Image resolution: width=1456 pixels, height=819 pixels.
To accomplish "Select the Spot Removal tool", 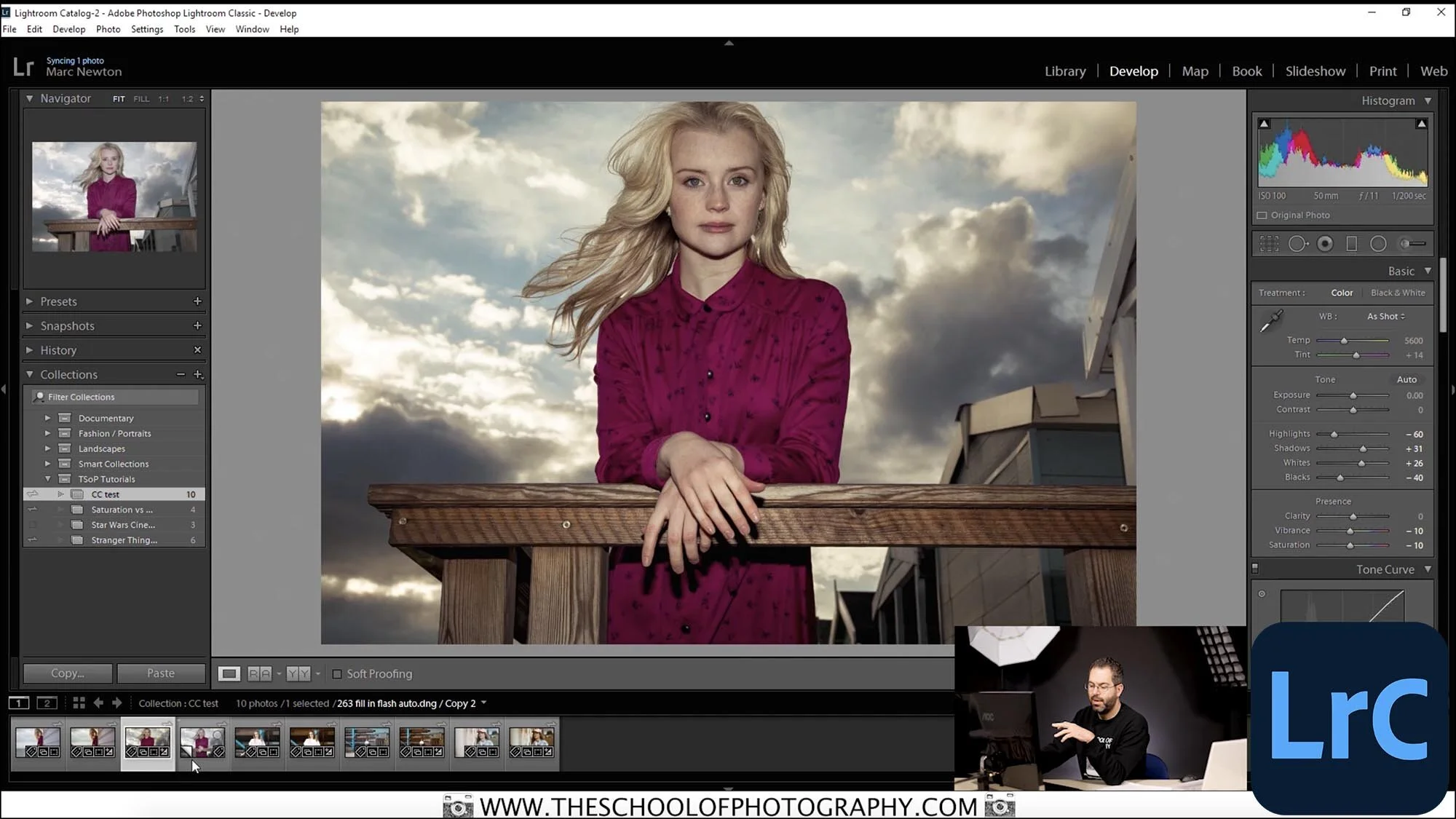I will 1297,244.
